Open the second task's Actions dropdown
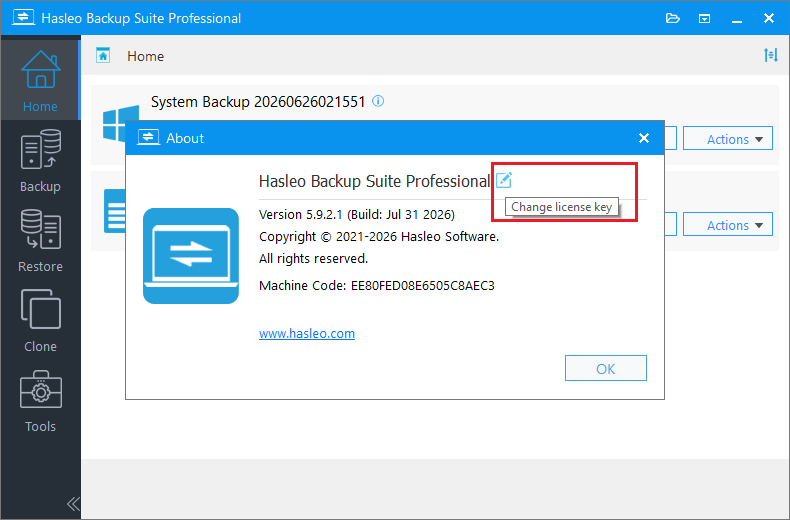This screenshot has height=520, width=790. [x=728, y=224]
